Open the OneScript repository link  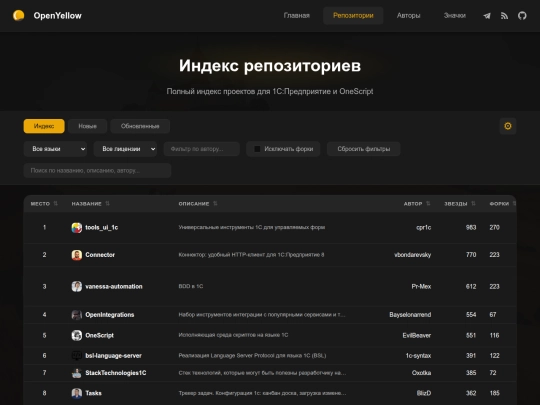pyautogui.click(x=99, y=335)
